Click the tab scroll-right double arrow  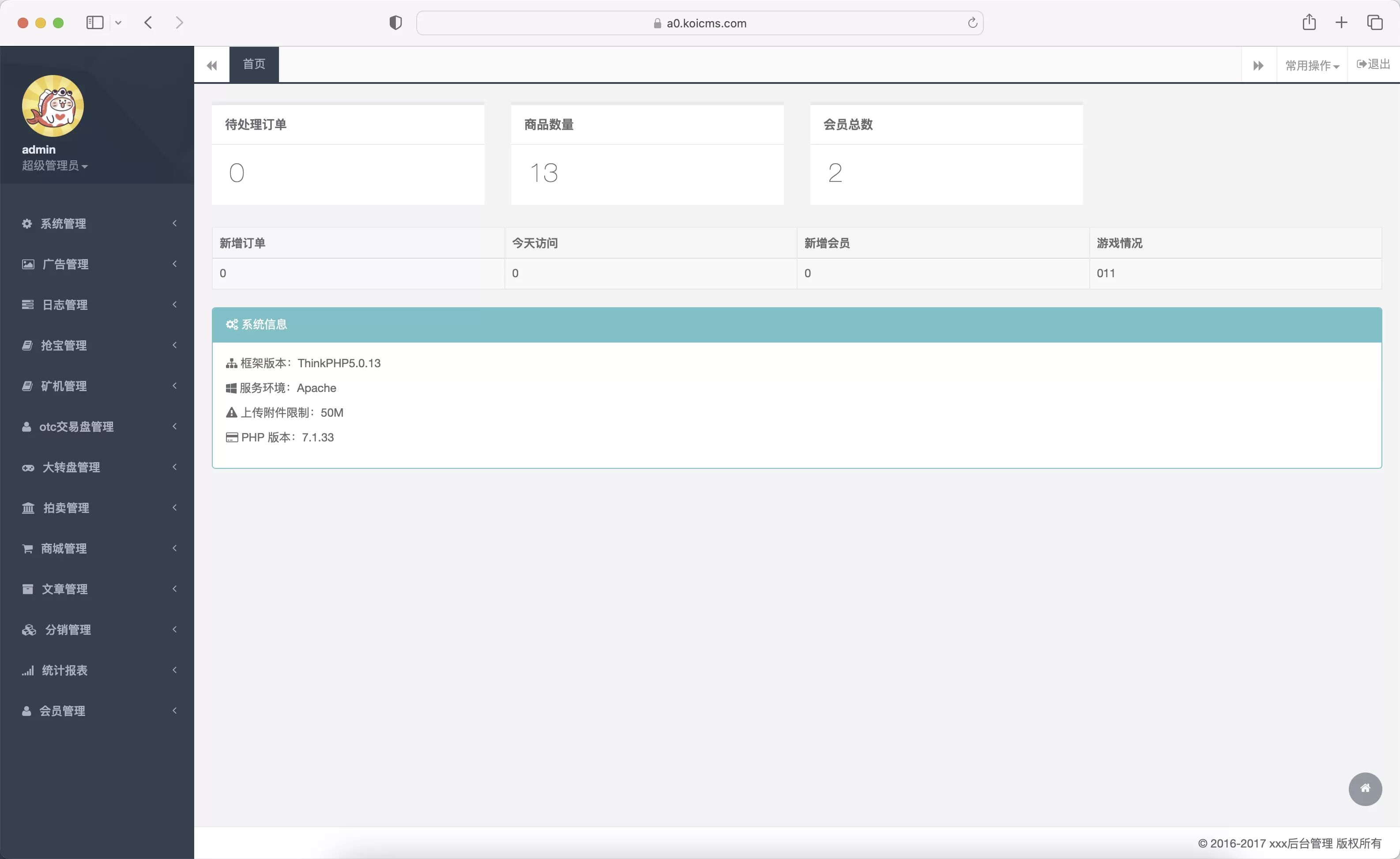click(x=1258, y=65)
